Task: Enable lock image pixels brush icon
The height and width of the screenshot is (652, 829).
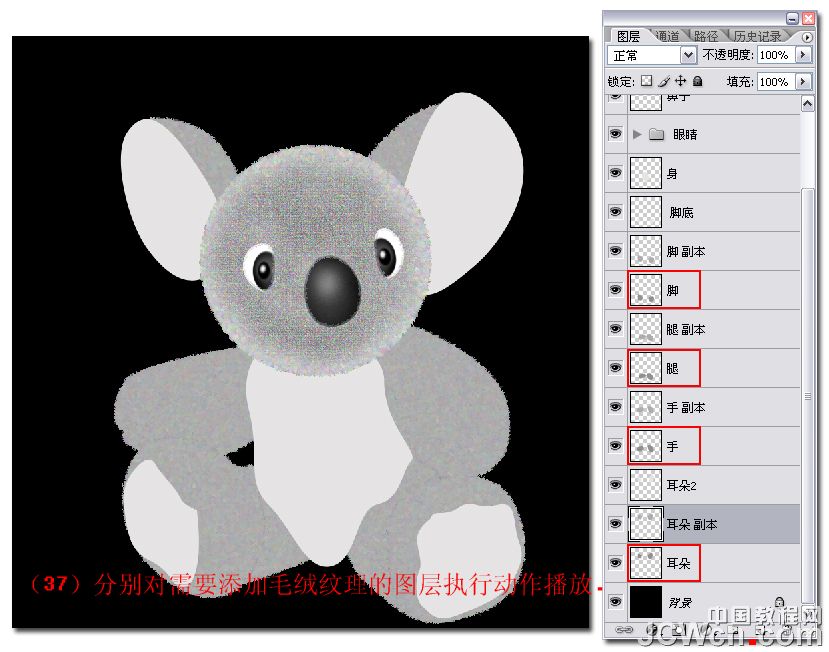Action: (x=664, y=81)
